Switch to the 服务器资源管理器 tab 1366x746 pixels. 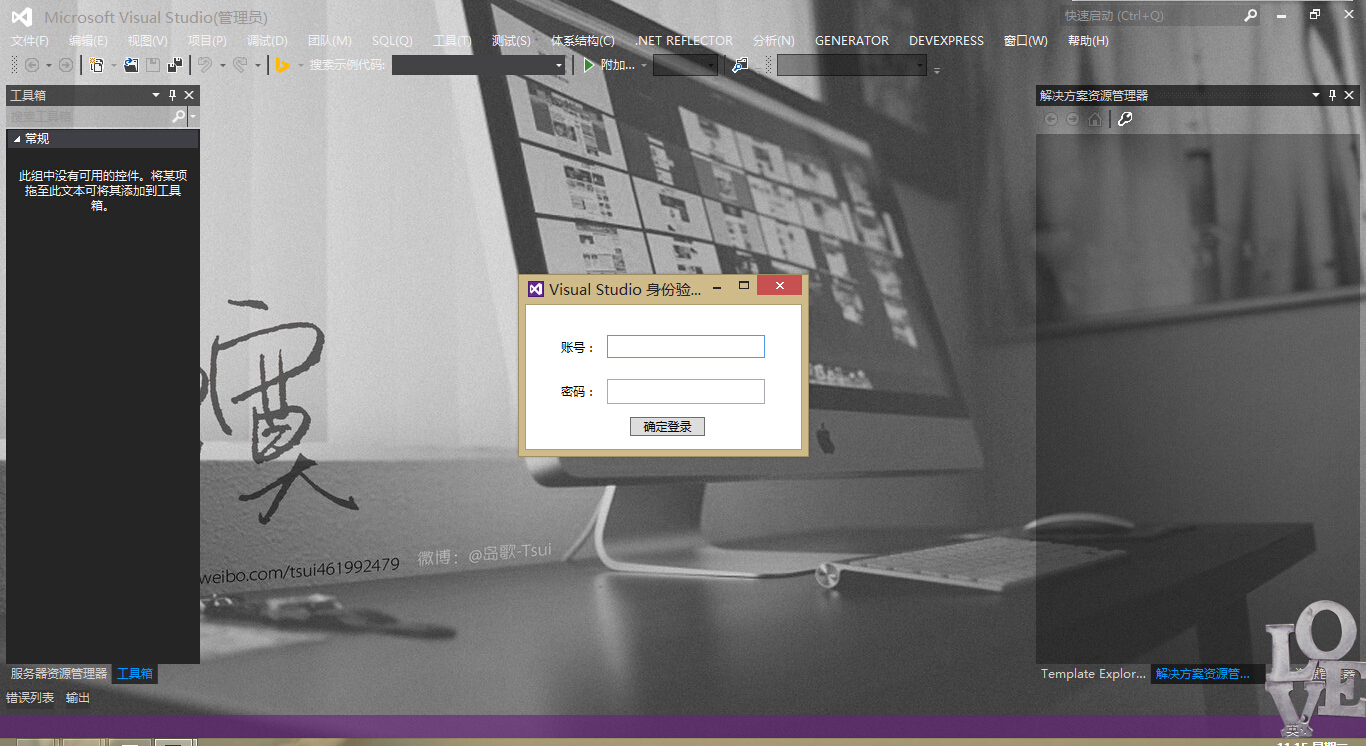coord(59,674)
